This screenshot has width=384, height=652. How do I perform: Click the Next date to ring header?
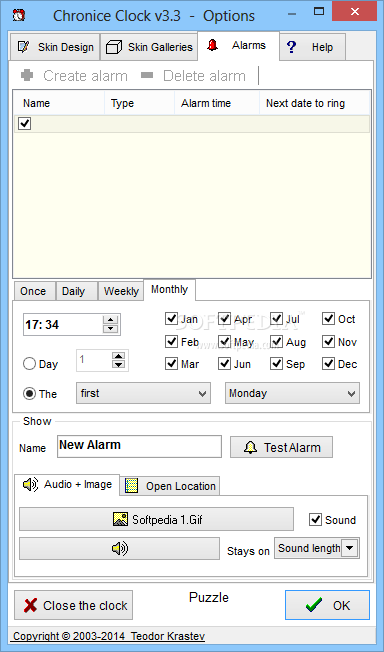[x=315, y=103]
